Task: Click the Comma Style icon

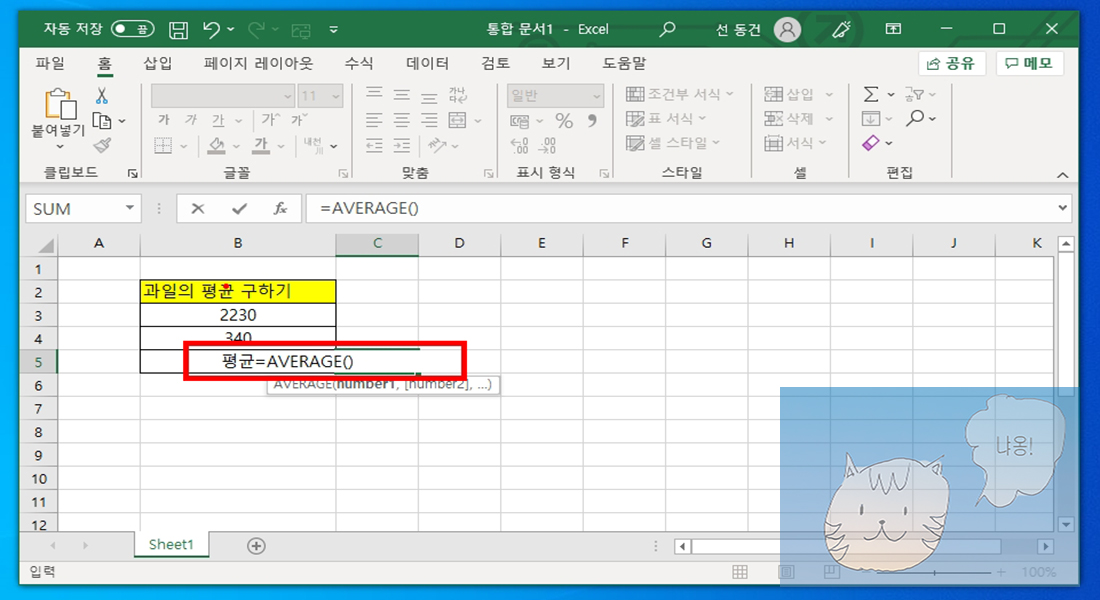Action: 593,121
